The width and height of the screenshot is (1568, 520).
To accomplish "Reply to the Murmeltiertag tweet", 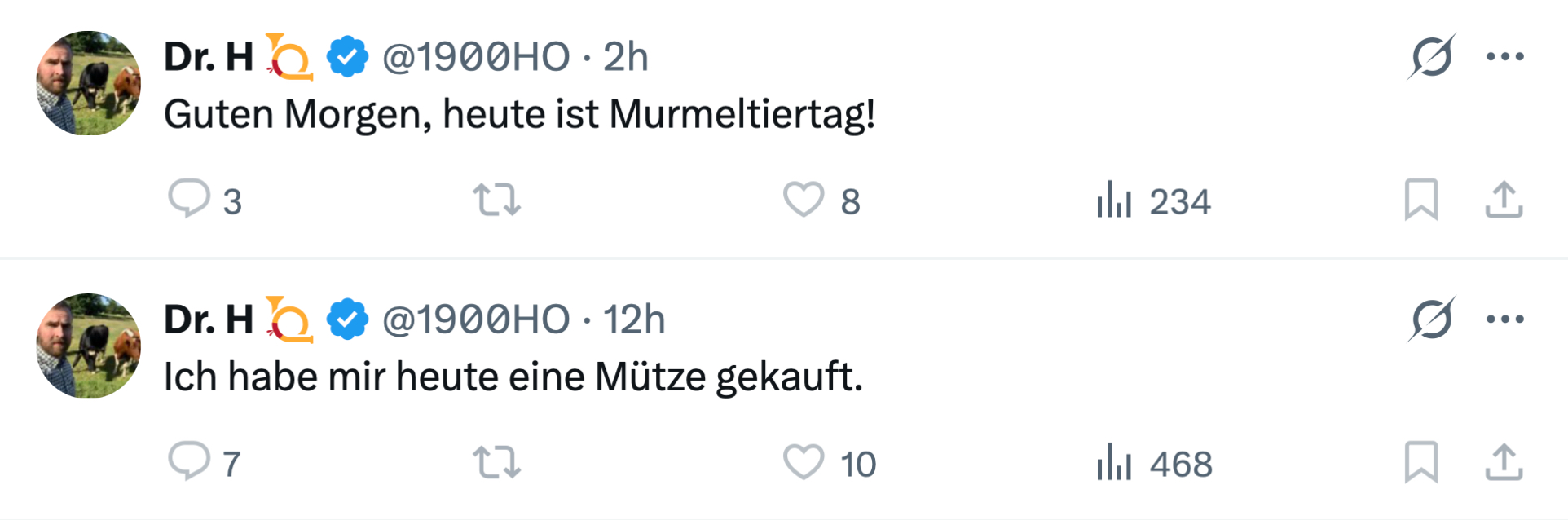I will click(189, 199).
